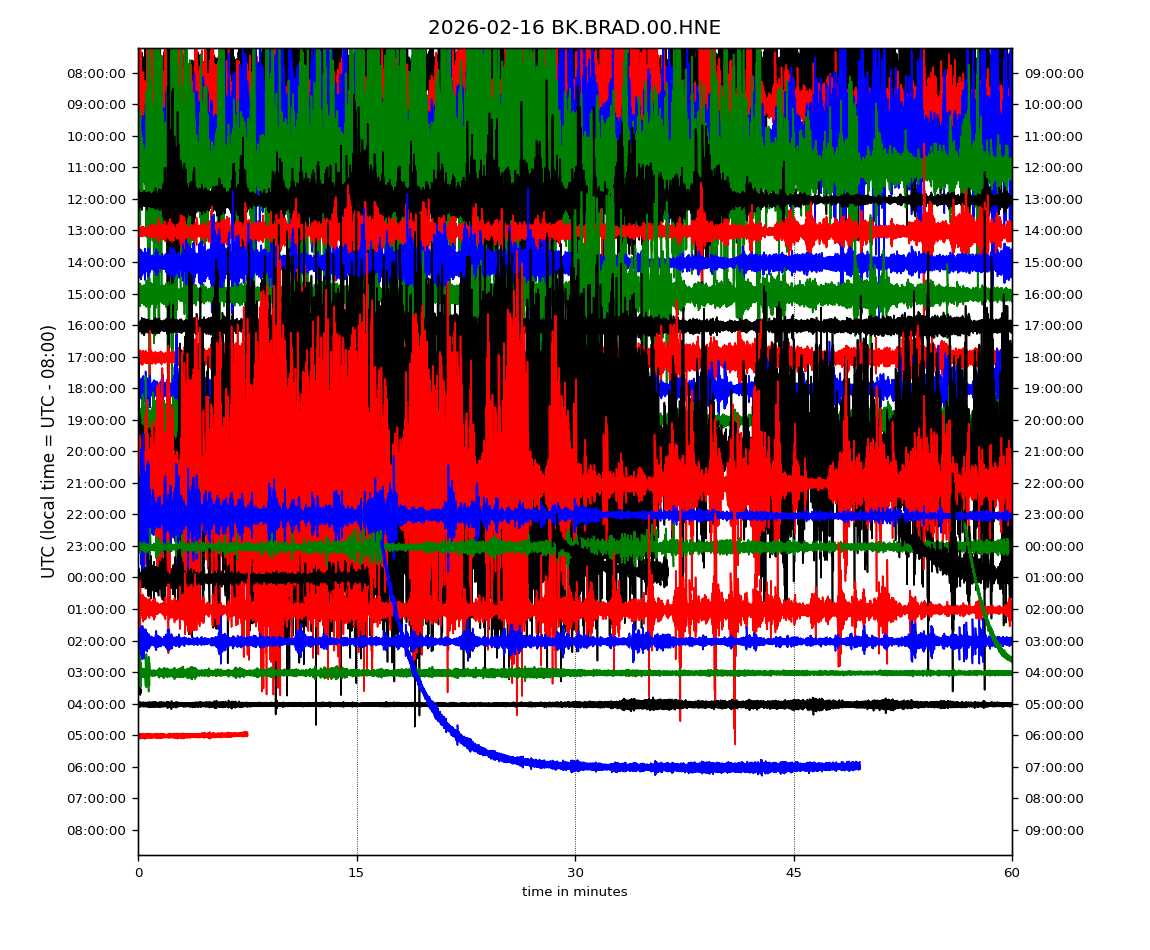Select the 30 minute x-axis tick label

point(575,873)
